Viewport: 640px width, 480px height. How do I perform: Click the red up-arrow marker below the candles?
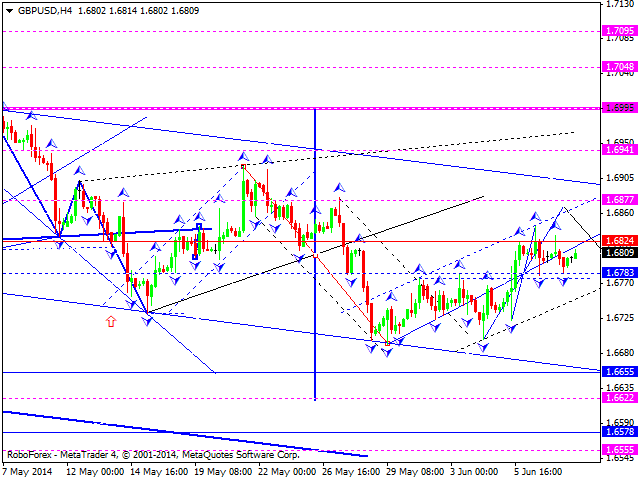coord(110,321)
